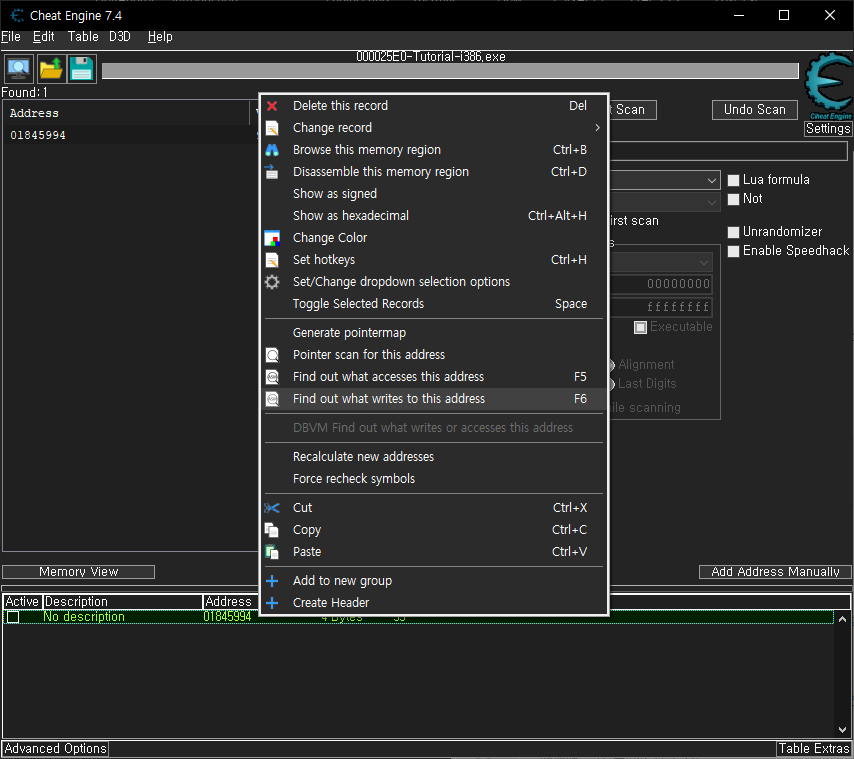Screen dimensions: 854x759
Task: Open Table Extras
Action: pos(814,749)
